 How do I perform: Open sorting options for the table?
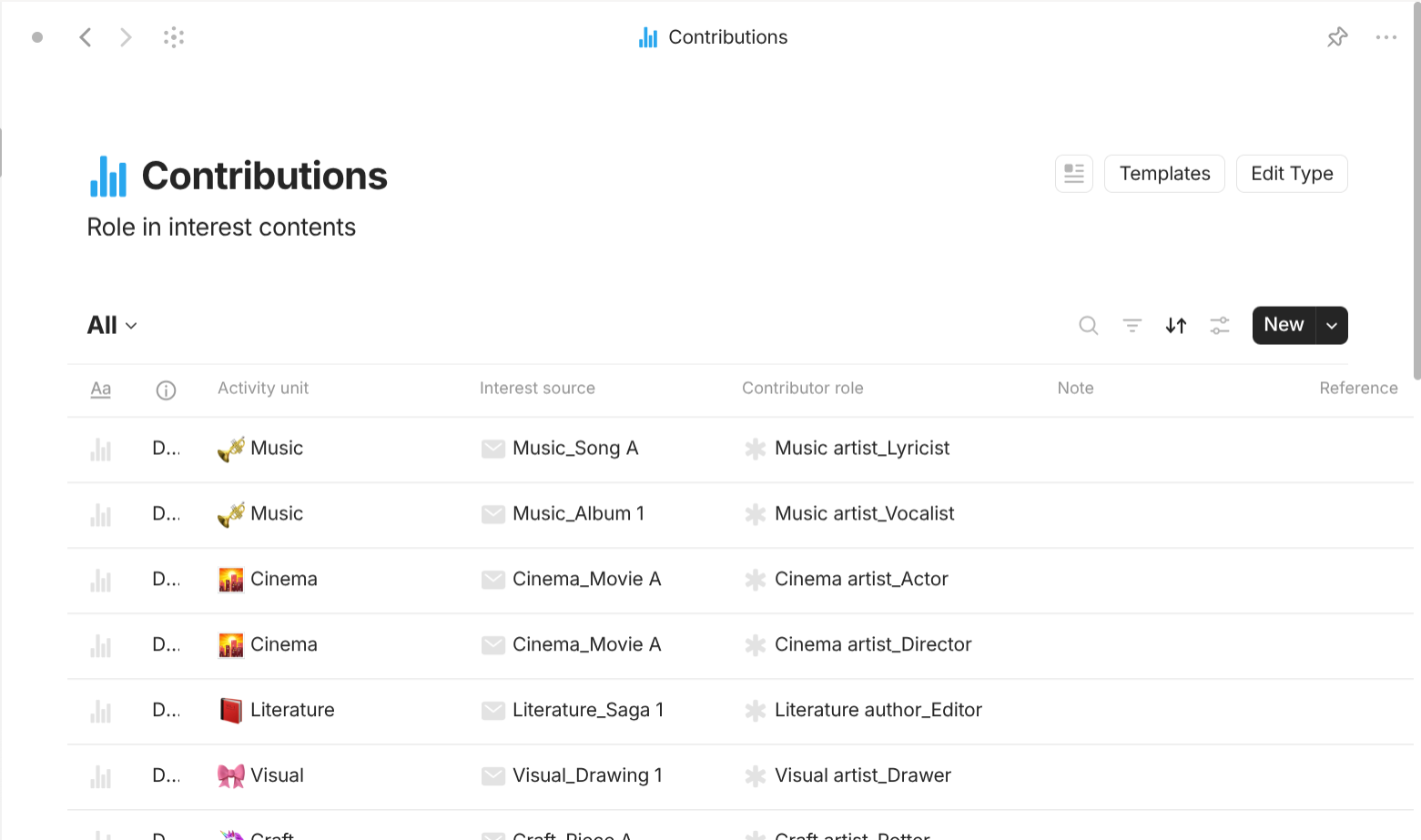pyautogui.click(x=1175, y=325)
